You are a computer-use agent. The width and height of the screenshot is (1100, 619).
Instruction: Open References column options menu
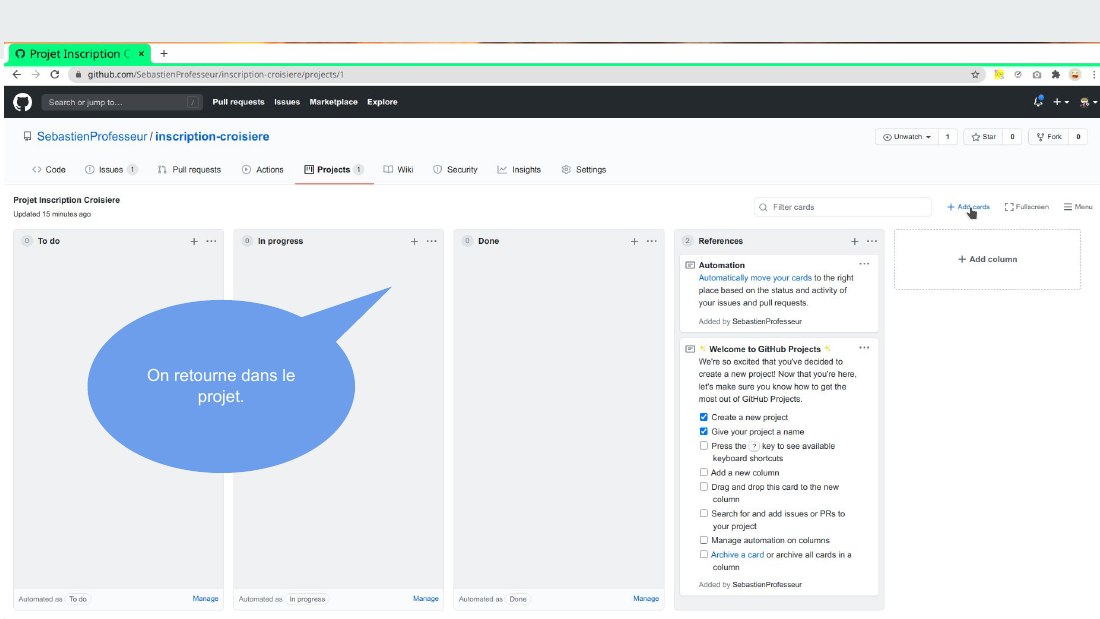click(872, 241)
